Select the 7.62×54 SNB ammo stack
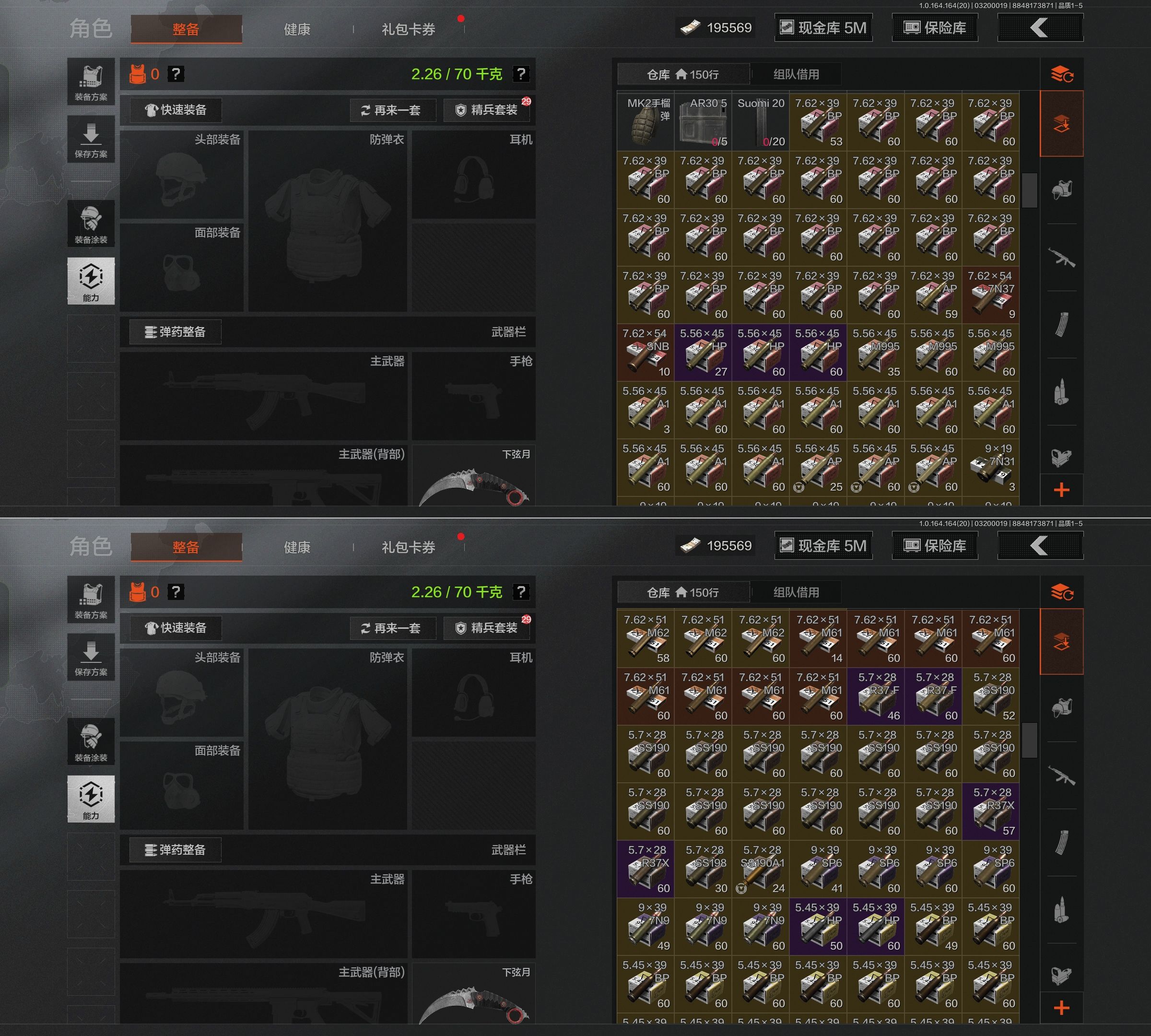This screenshot has width=1151, height=1036. click(x=646, y=352)
